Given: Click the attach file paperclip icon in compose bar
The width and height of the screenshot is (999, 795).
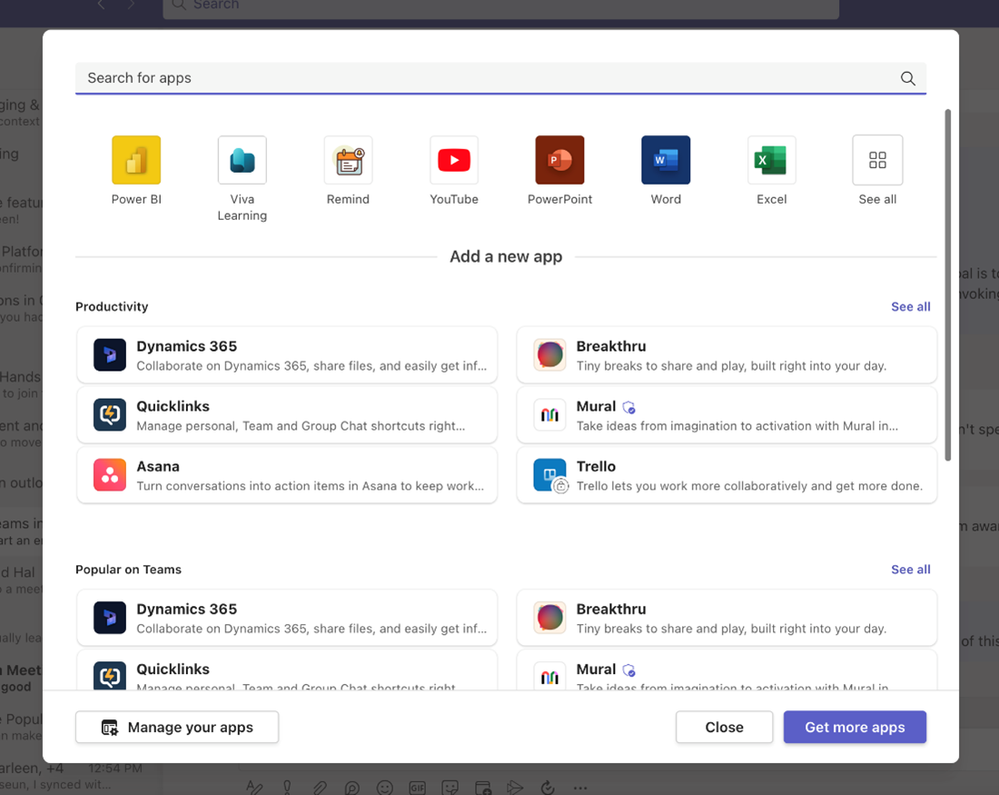Looking at the screenshot, I should coord(320,788).
